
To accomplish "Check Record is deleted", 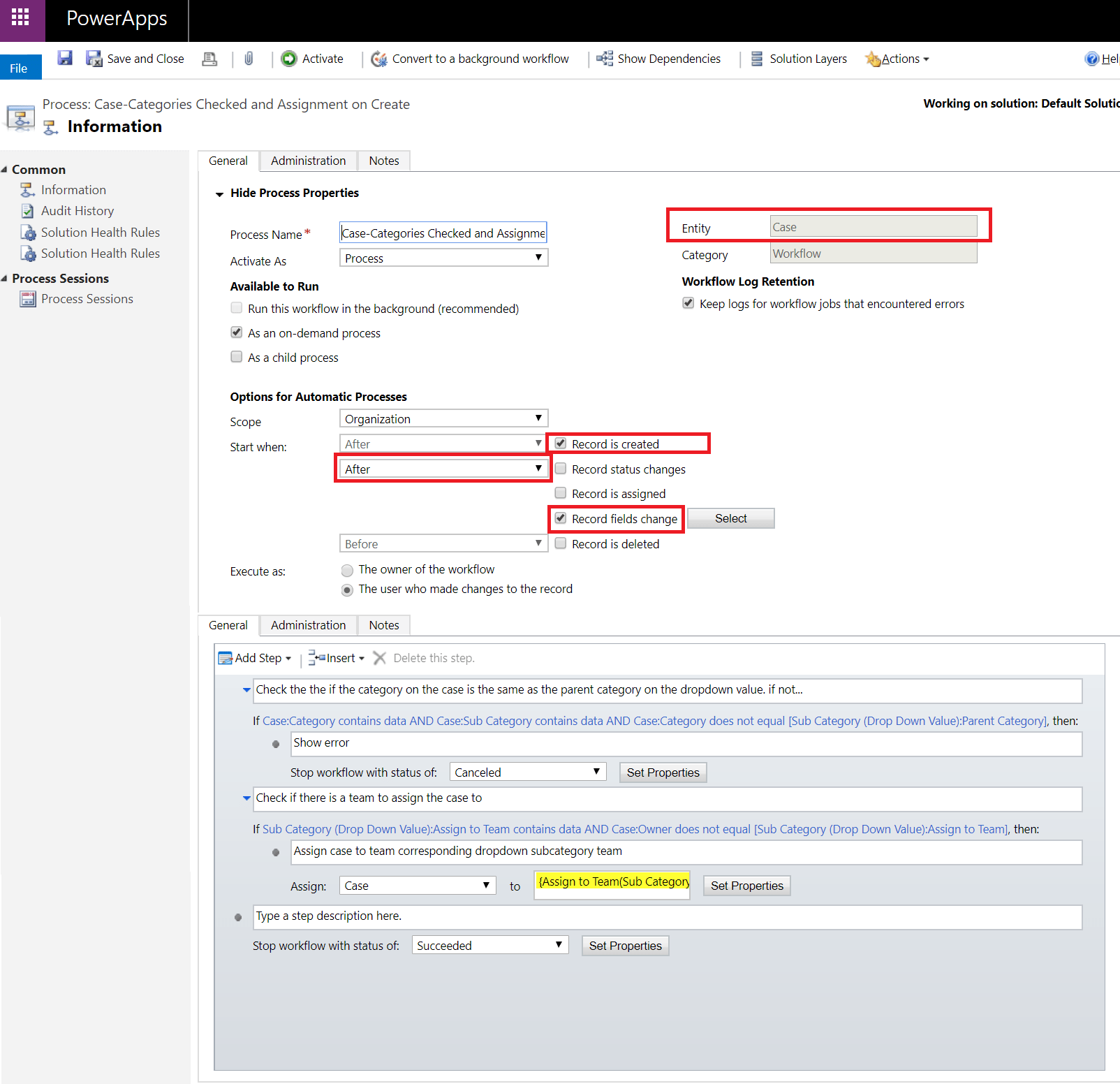I will click(561, 543).
